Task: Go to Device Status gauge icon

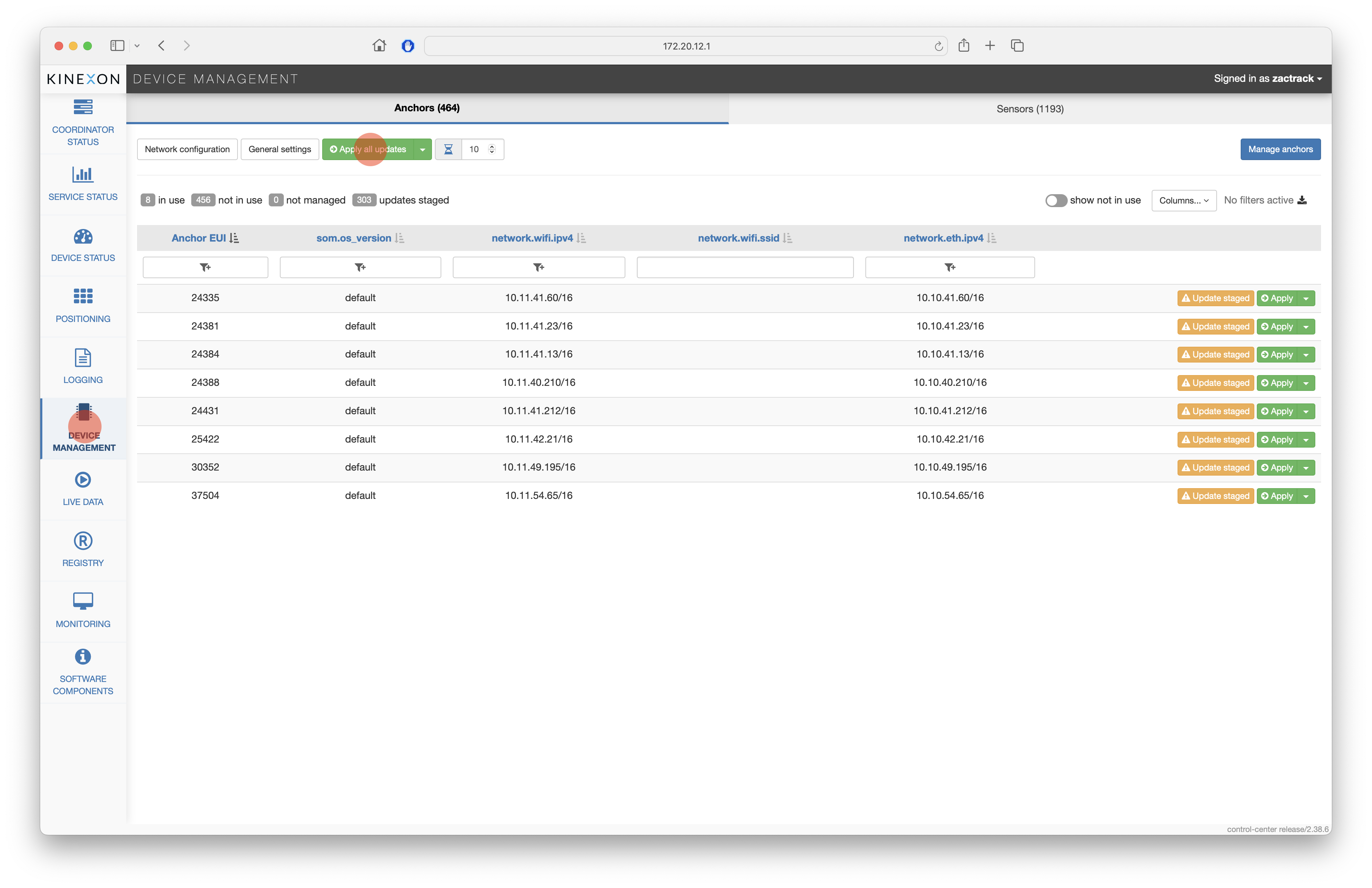Action: point(83,237)
